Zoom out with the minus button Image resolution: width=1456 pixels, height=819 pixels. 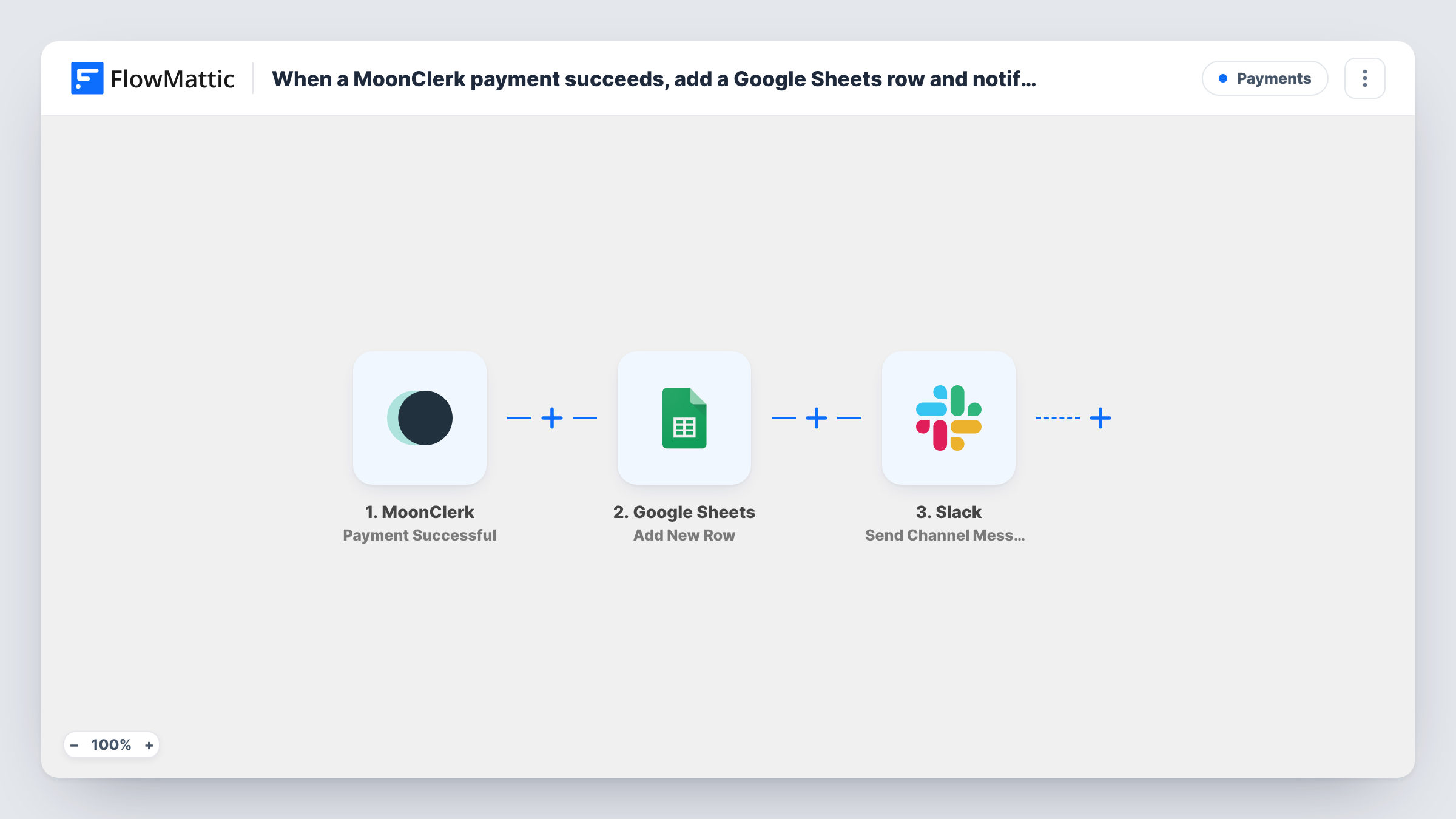point(74,745)
